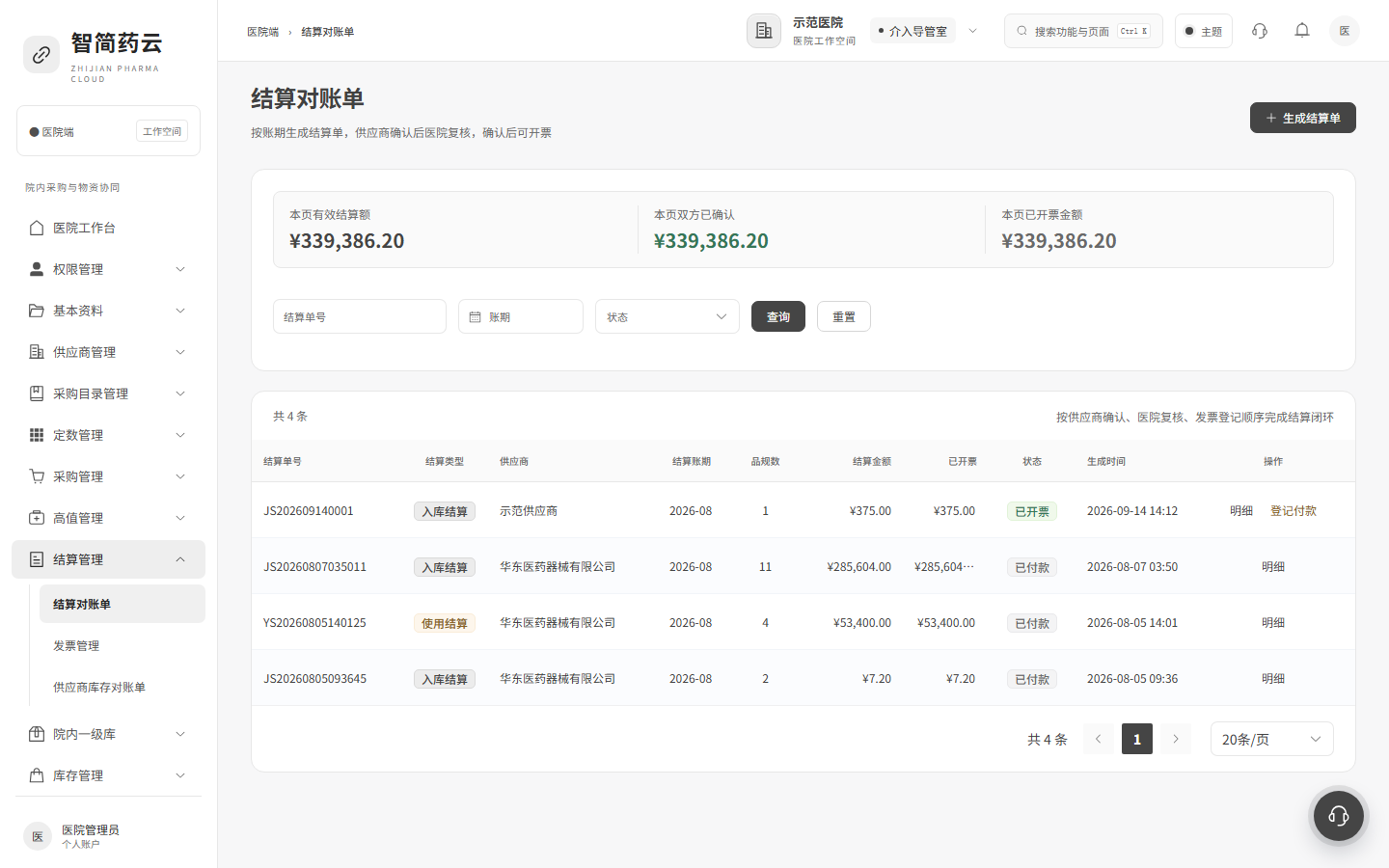Viewport: 1389px width, 868px height.
Task: Click the 结算金额 column header
Action: point(872,462)
